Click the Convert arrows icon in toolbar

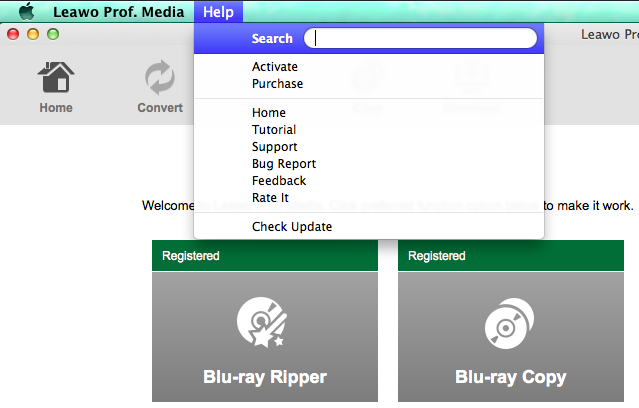click(x=160, y=77)
